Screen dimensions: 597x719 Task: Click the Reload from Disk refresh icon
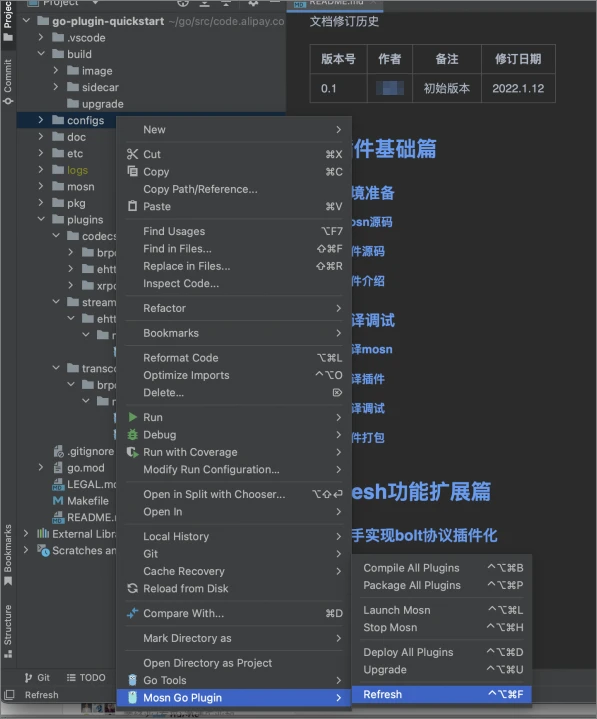point(133,588)
